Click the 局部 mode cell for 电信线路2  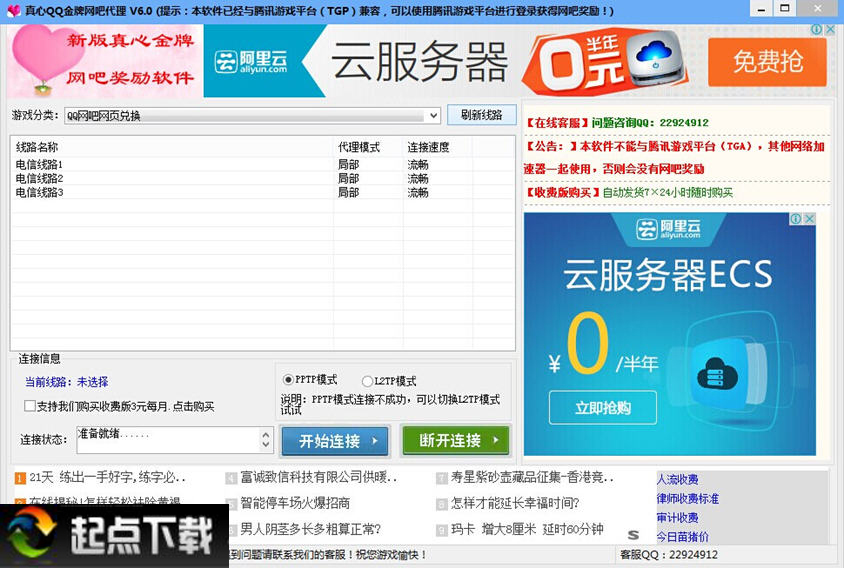tap(348, 178)
